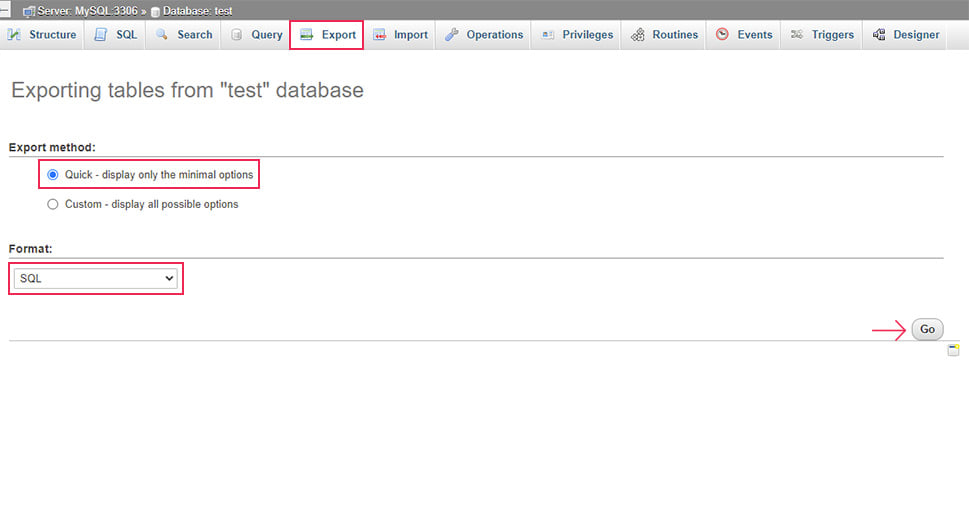Click the SQL tab icon
This screenshot has width=969, height=518.
100,35
